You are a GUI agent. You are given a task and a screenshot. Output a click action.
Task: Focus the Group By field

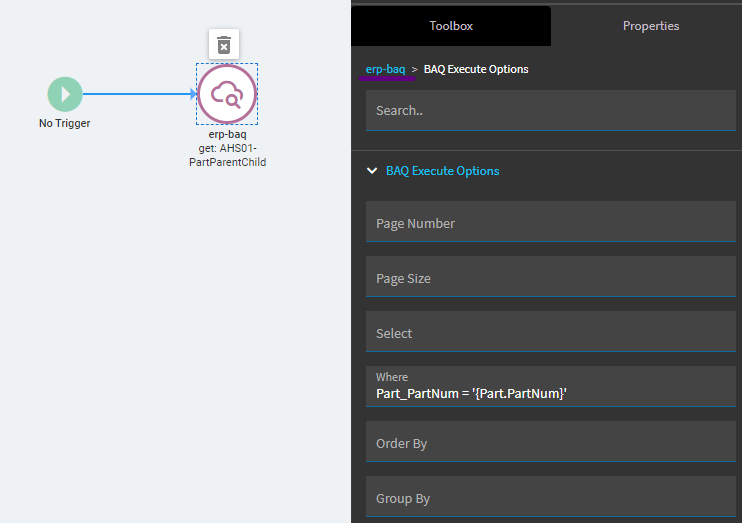pos(550,498)
